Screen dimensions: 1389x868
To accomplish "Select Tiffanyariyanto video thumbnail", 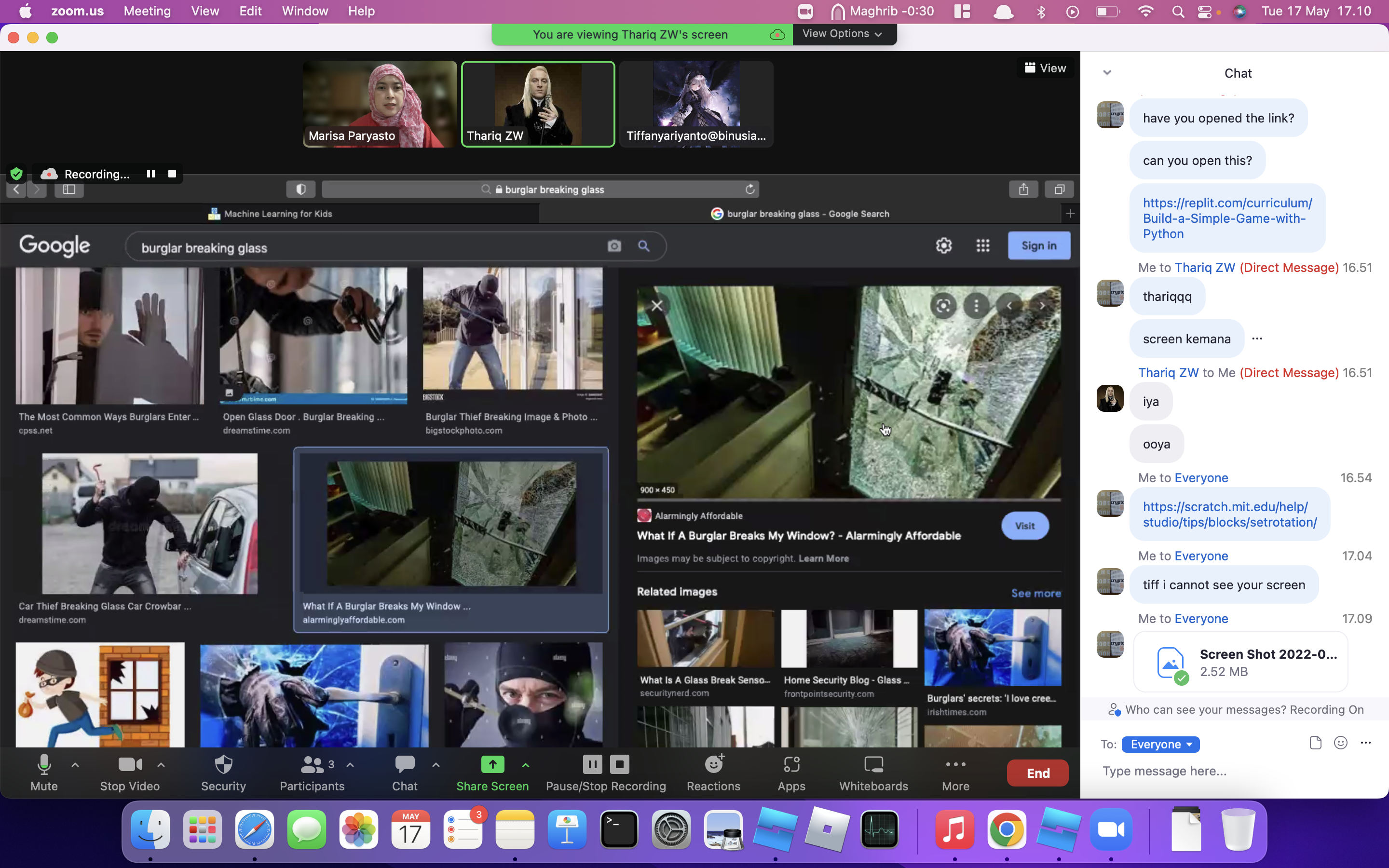I will point(696,104).
